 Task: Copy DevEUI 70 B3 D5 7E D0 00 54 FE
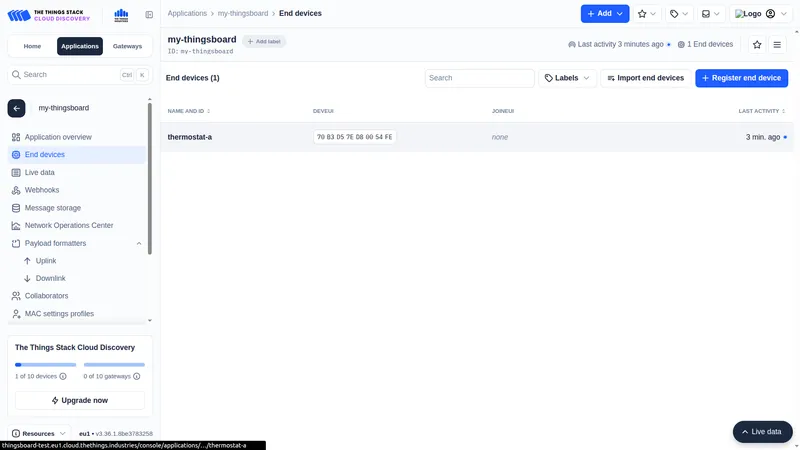coord(355,137)
